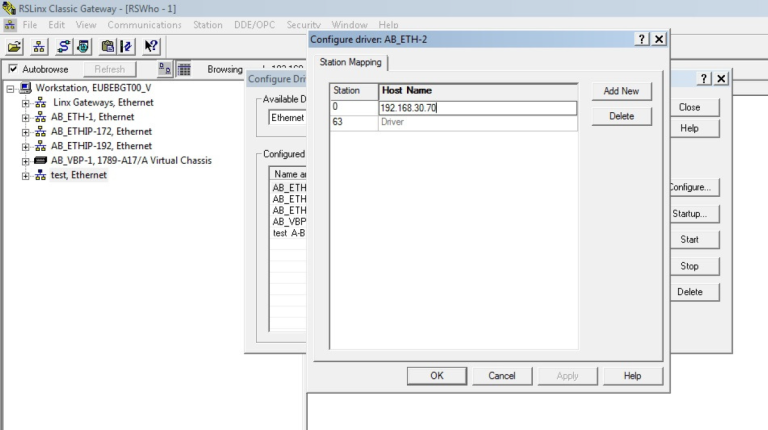768x430 pixels.
Task: Expand the AB_ETH-1, Ethernet node
Action: point(25,118)
